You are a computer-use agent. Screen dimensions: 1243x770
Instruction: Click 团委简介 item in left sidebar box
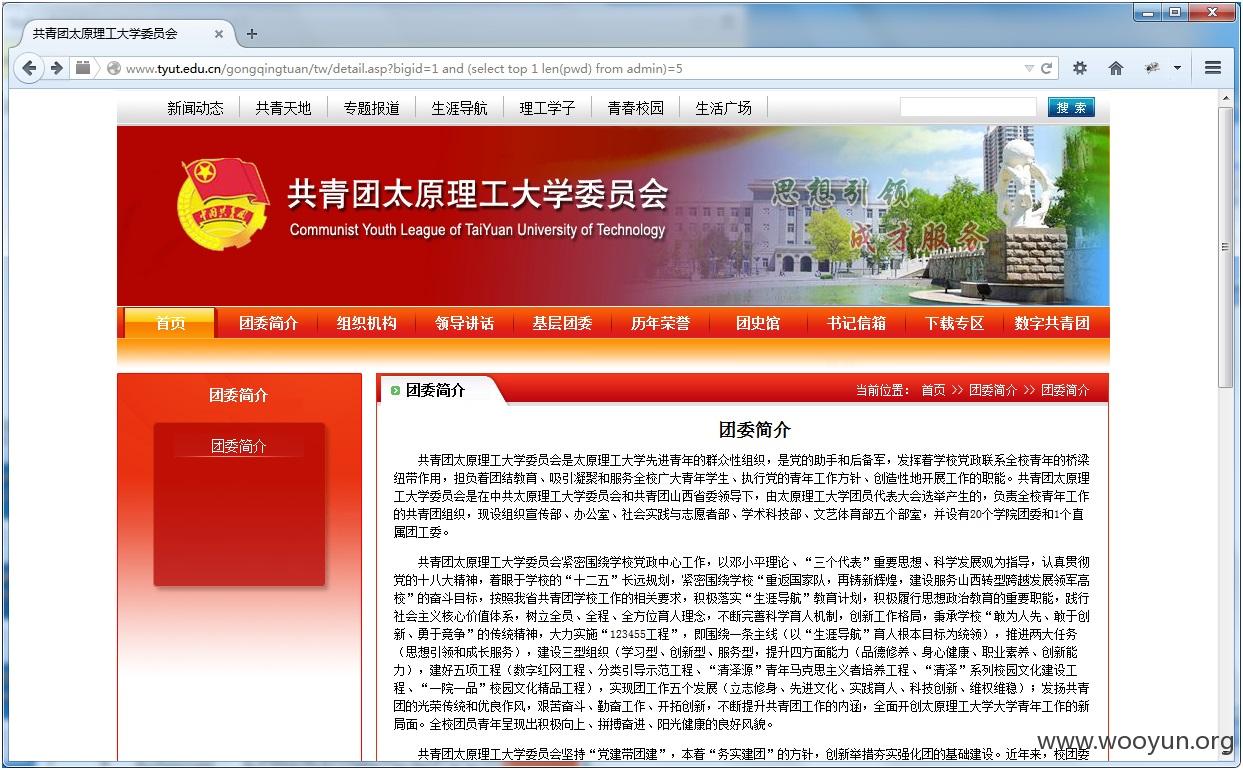click(239, 446)
